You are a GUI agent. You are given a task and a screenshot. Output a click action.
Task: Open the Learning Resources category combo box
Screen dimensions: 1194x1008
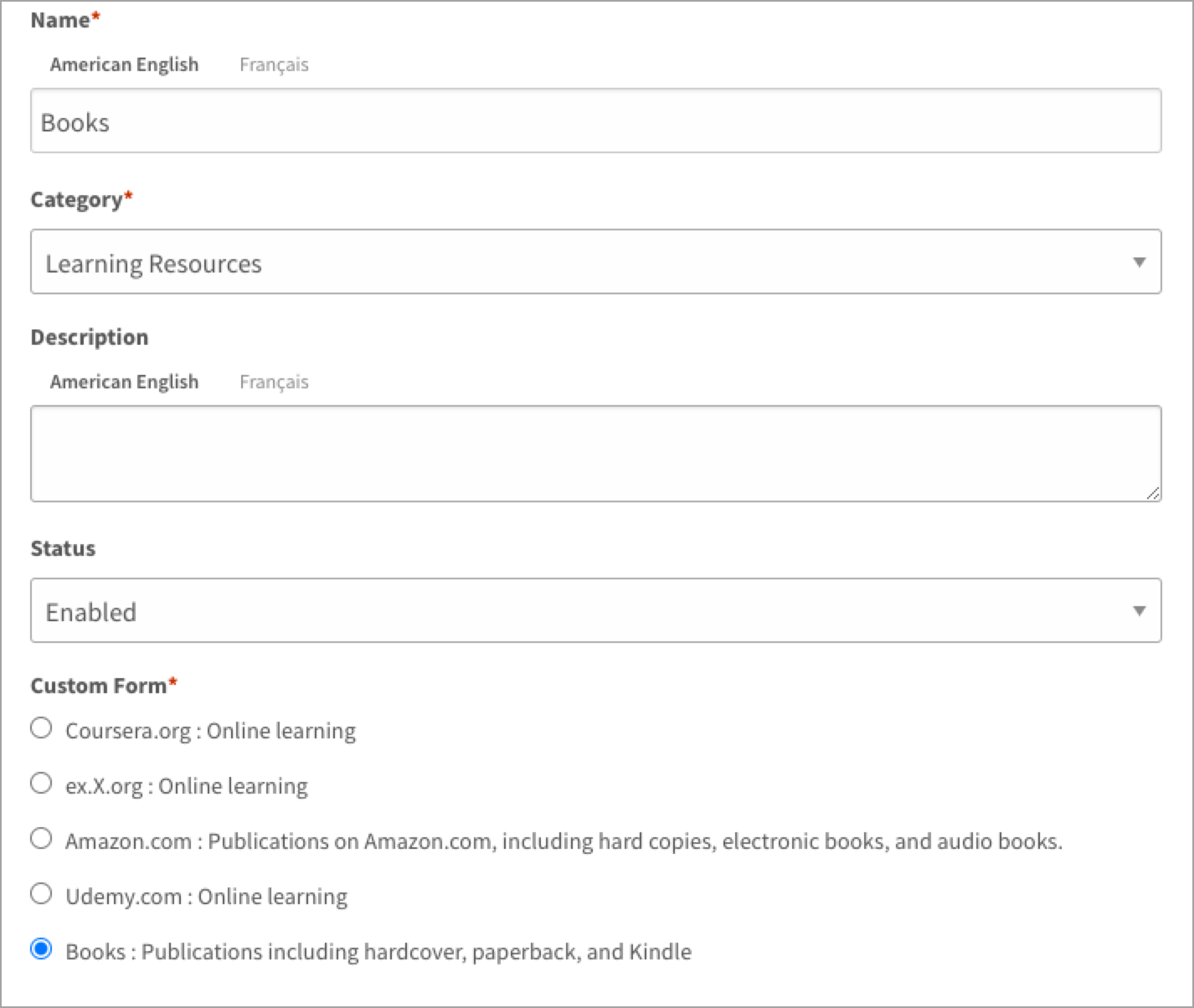(x=595, y=262)
